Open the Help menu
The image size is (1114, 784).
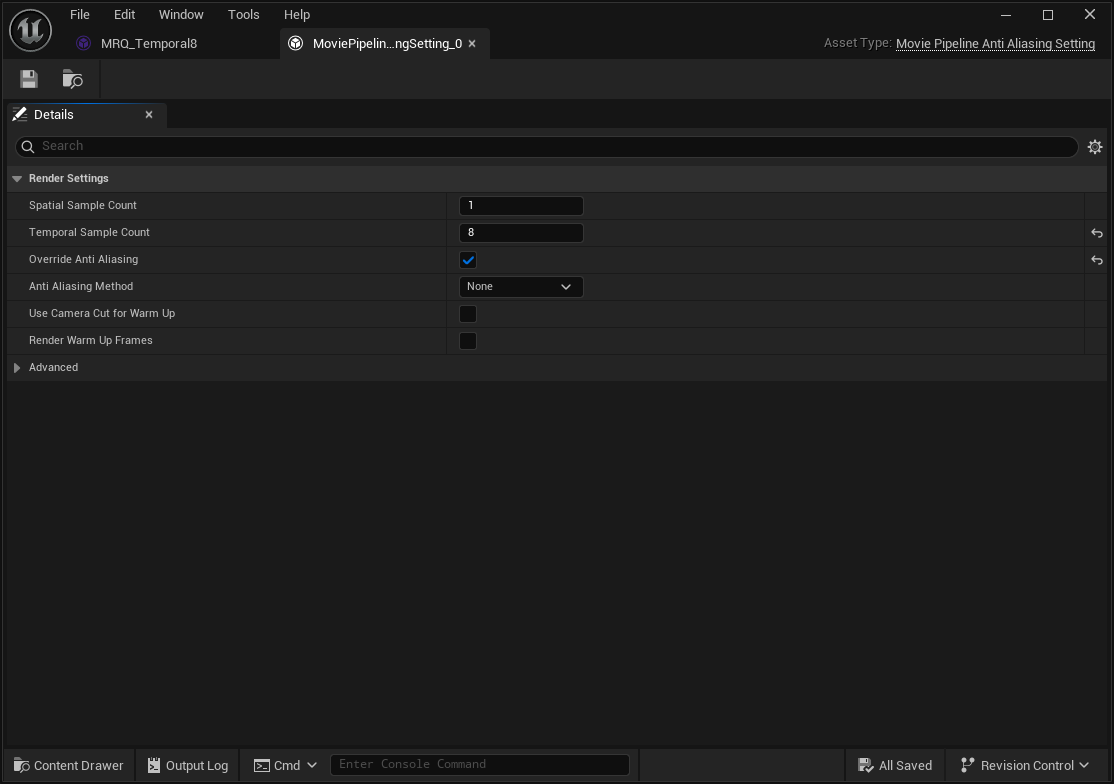point(297,14)
